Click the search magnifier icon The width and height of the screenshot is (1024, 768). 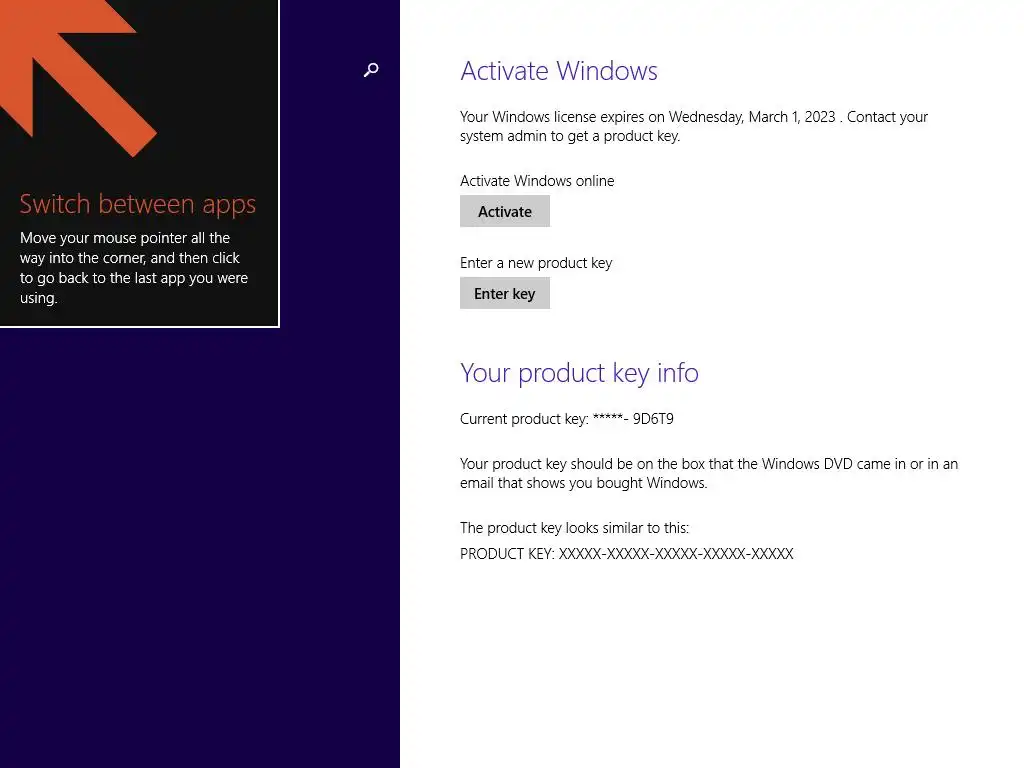click(x=371, y=70)
